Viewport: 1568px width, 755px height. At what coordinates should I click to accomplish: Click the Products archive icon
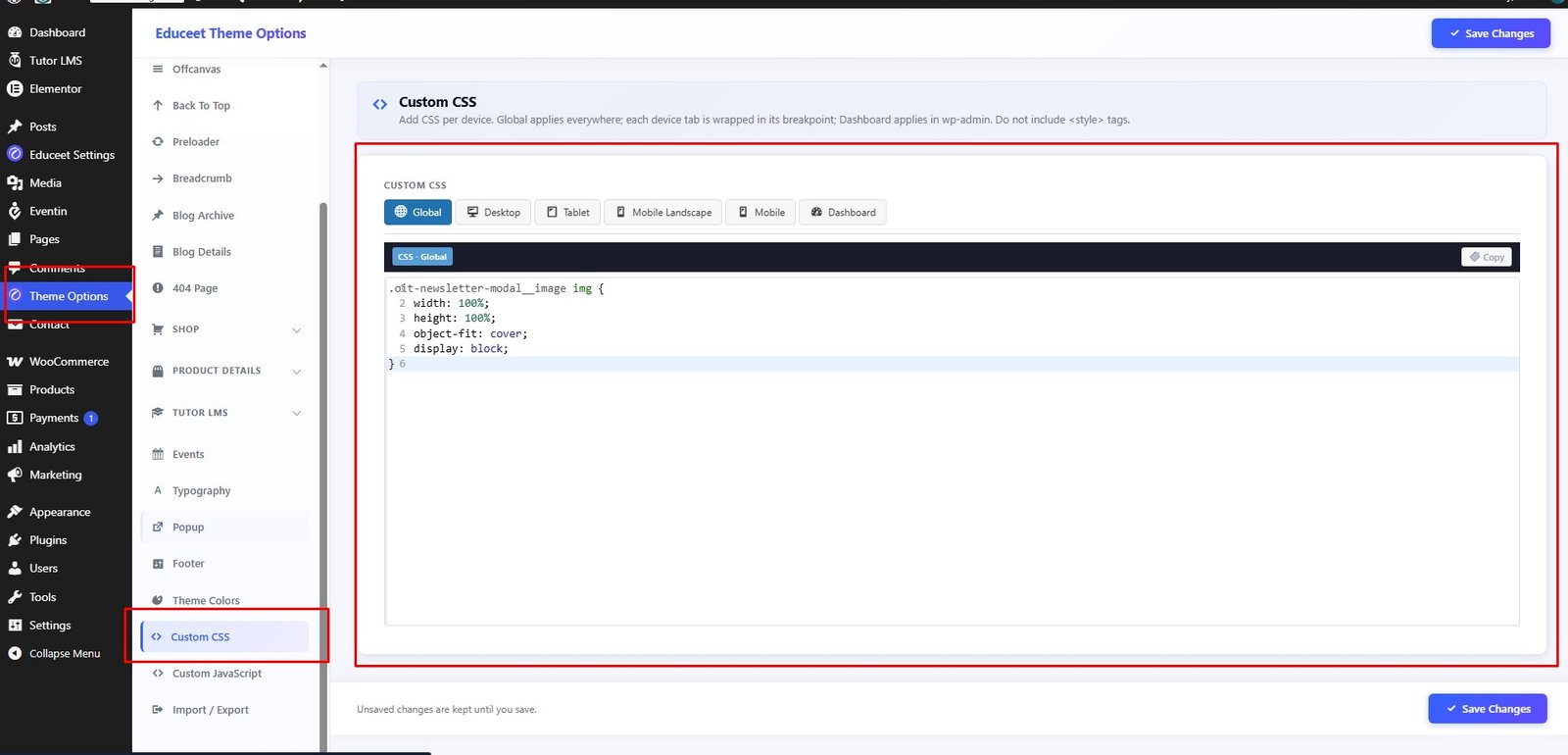[15, 390]
